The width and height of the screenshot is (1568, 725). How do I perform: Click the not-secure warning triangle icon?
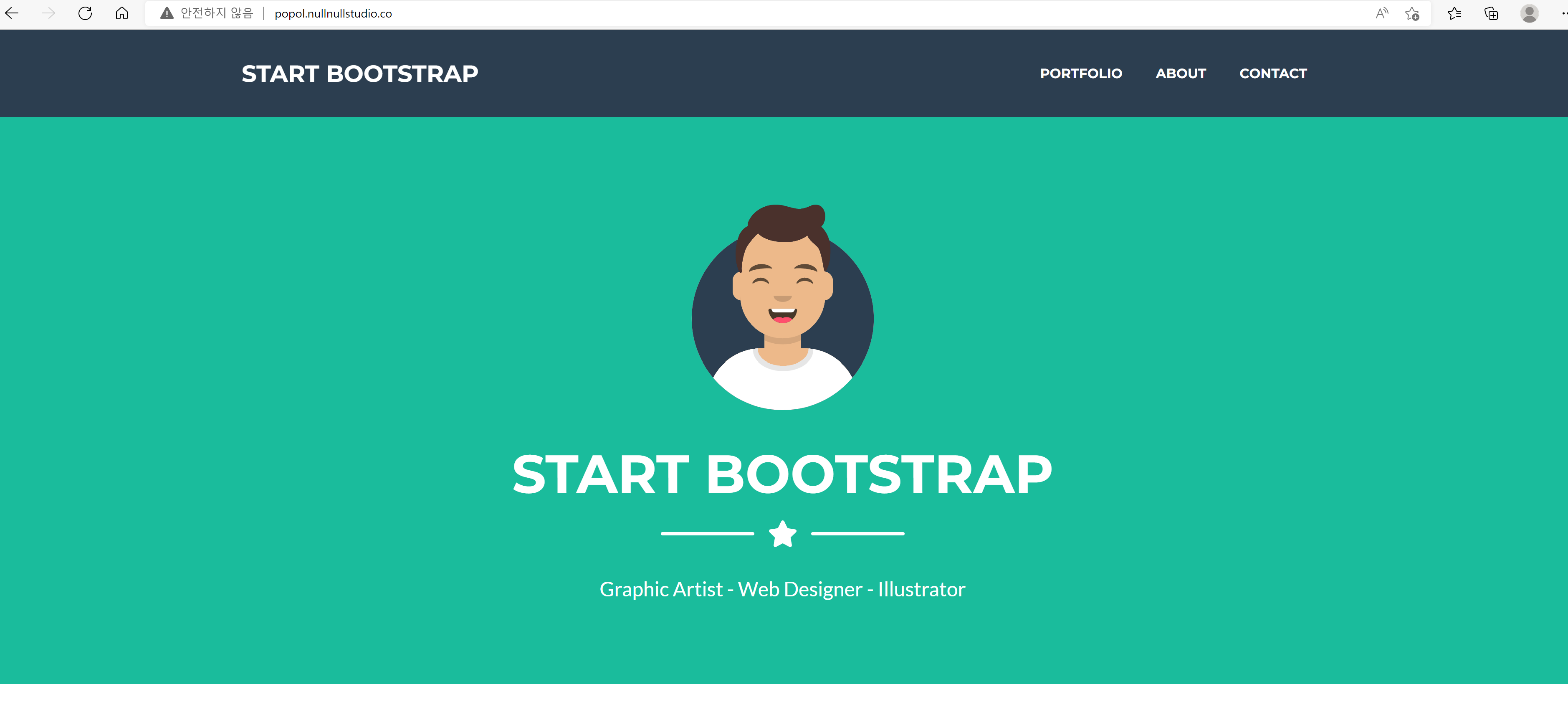click(x=167, y=13)
